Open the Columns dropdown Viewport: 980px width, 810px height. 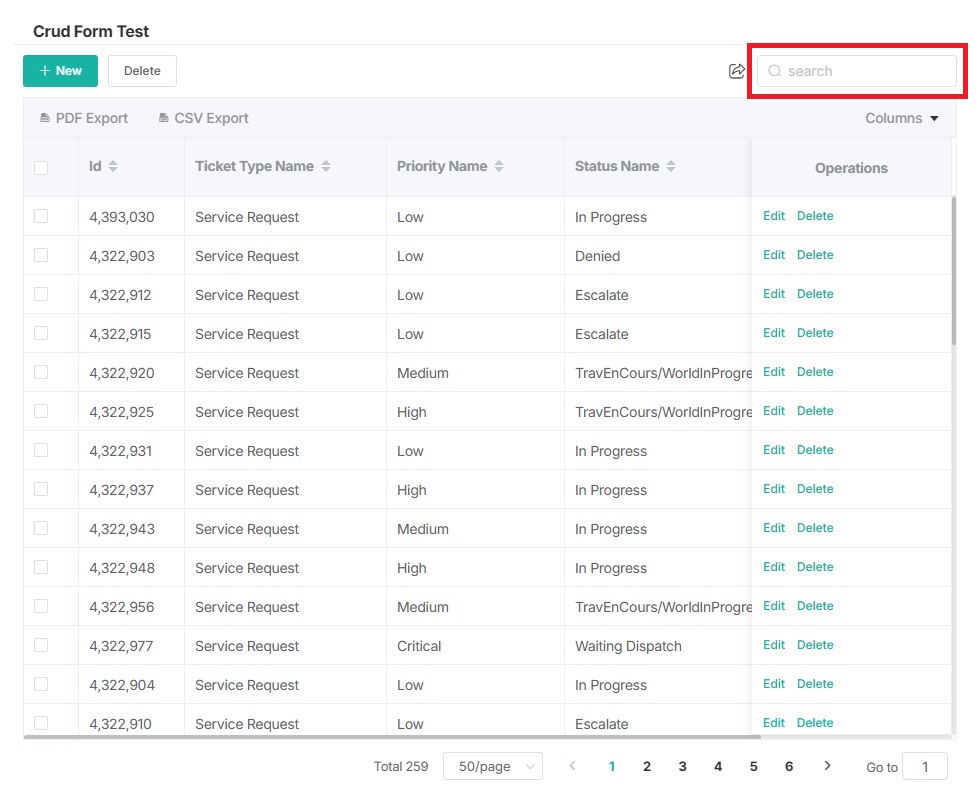click(x=902, y=118)
